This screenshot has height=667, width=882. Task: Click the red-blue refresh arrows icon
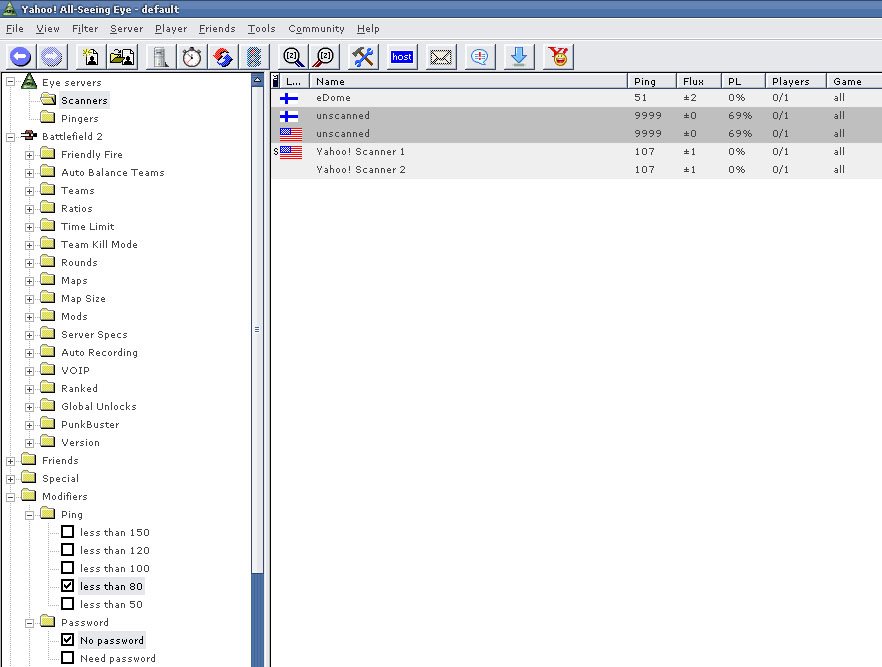point(223,57)
